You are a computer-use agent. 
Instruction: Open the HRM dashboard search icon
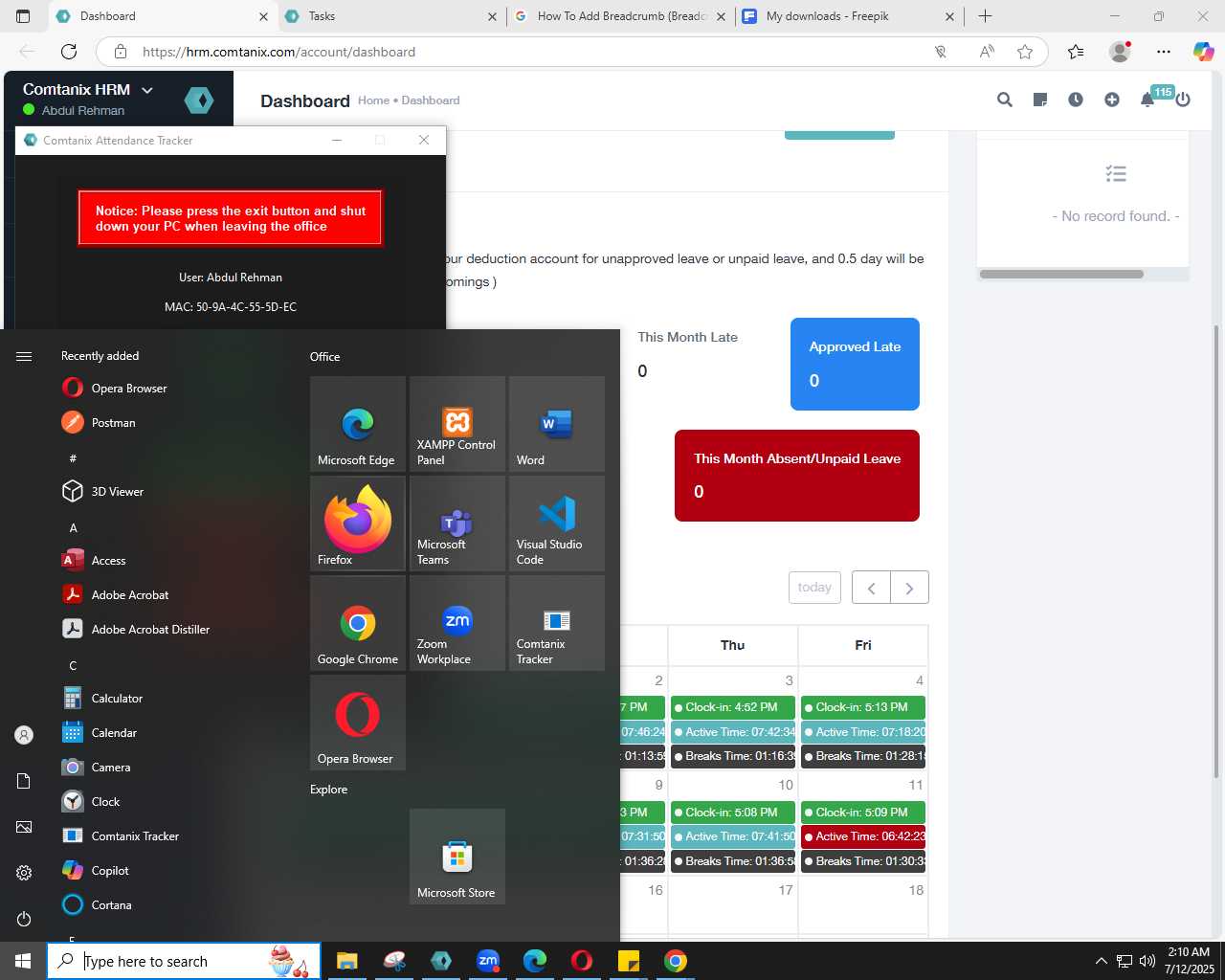point(1004,100)
